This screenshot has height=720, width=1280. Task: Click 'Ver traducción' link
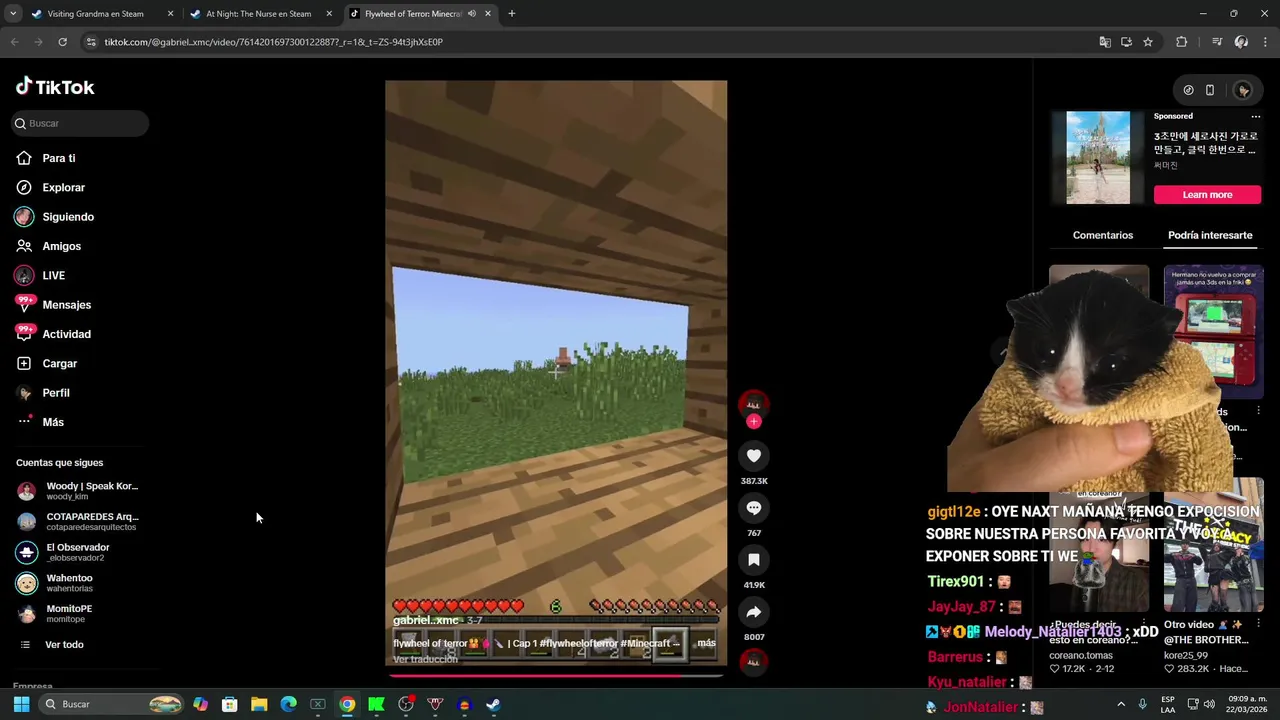click(425, 660)
